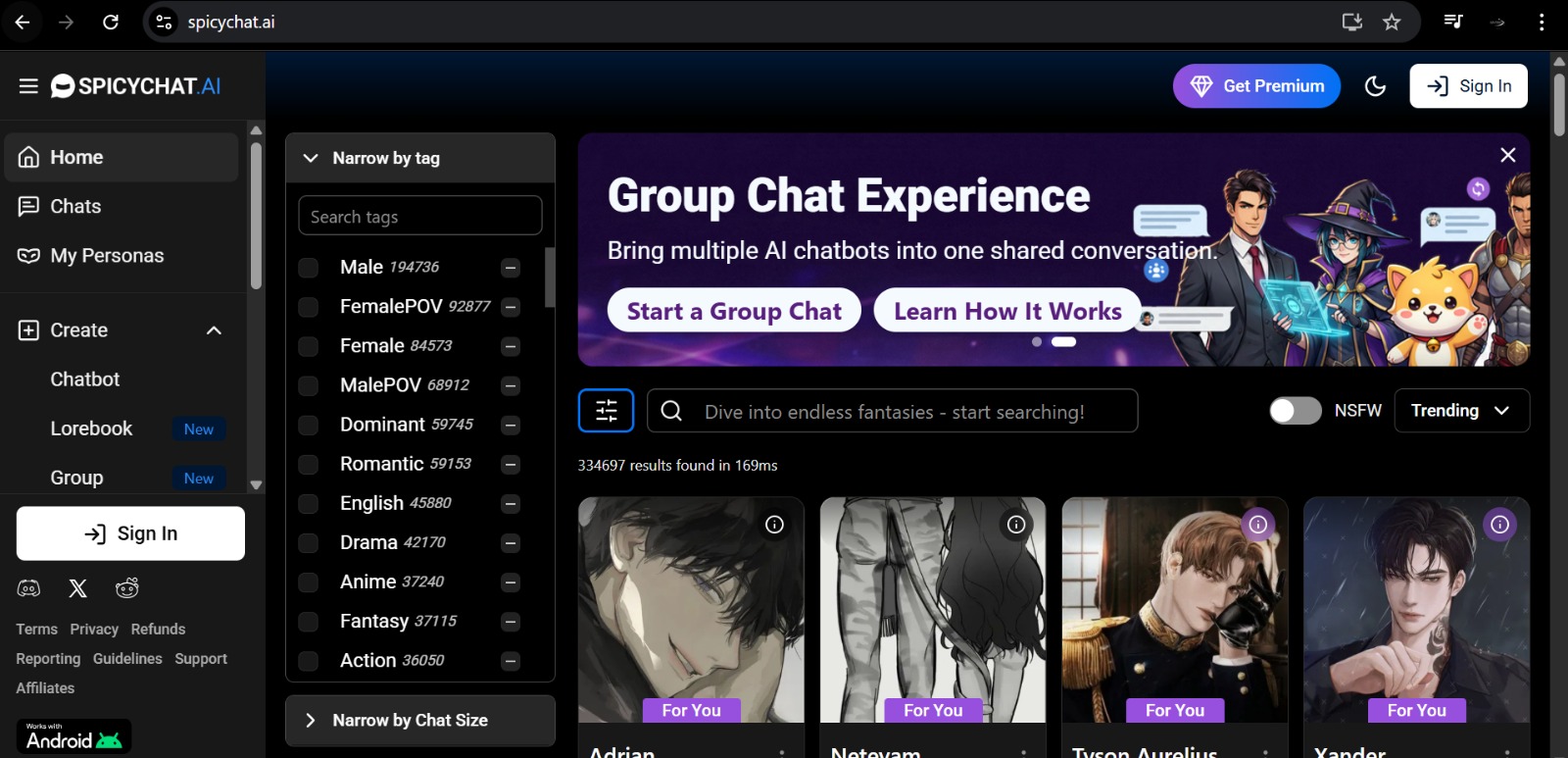
Task: Exclude the Romantic tag with minus icon
Action: tap(511, 464)
